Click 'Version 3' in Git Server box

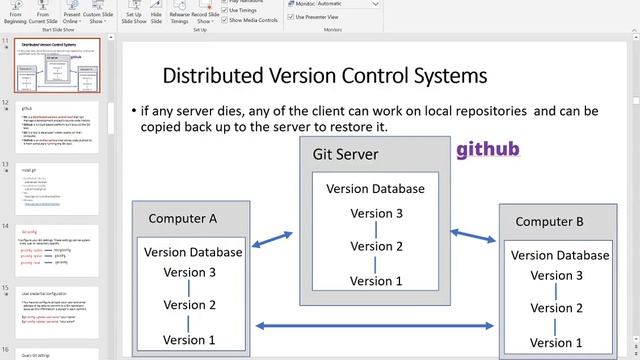[x=376, y=213]
